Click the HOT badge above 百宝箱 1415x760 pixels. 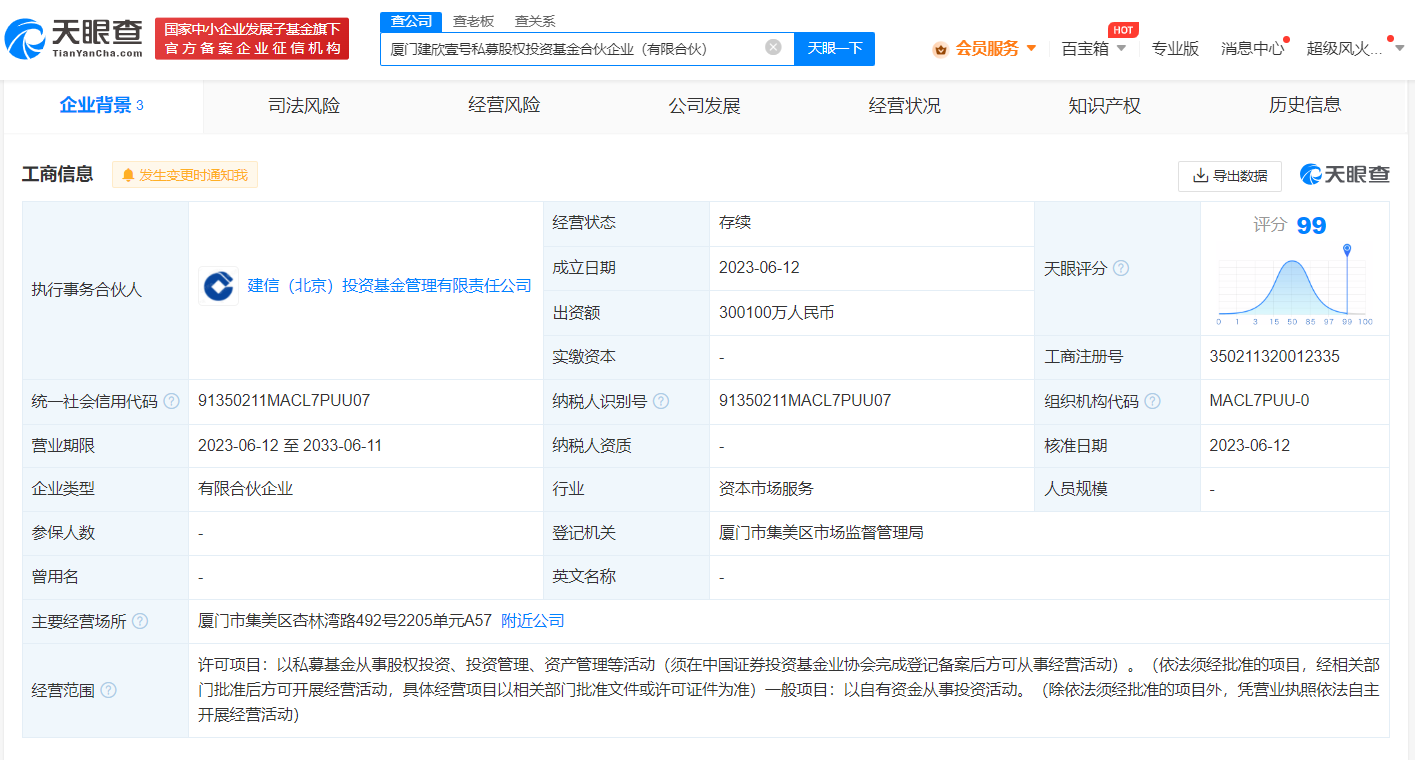coord(1123,30)
